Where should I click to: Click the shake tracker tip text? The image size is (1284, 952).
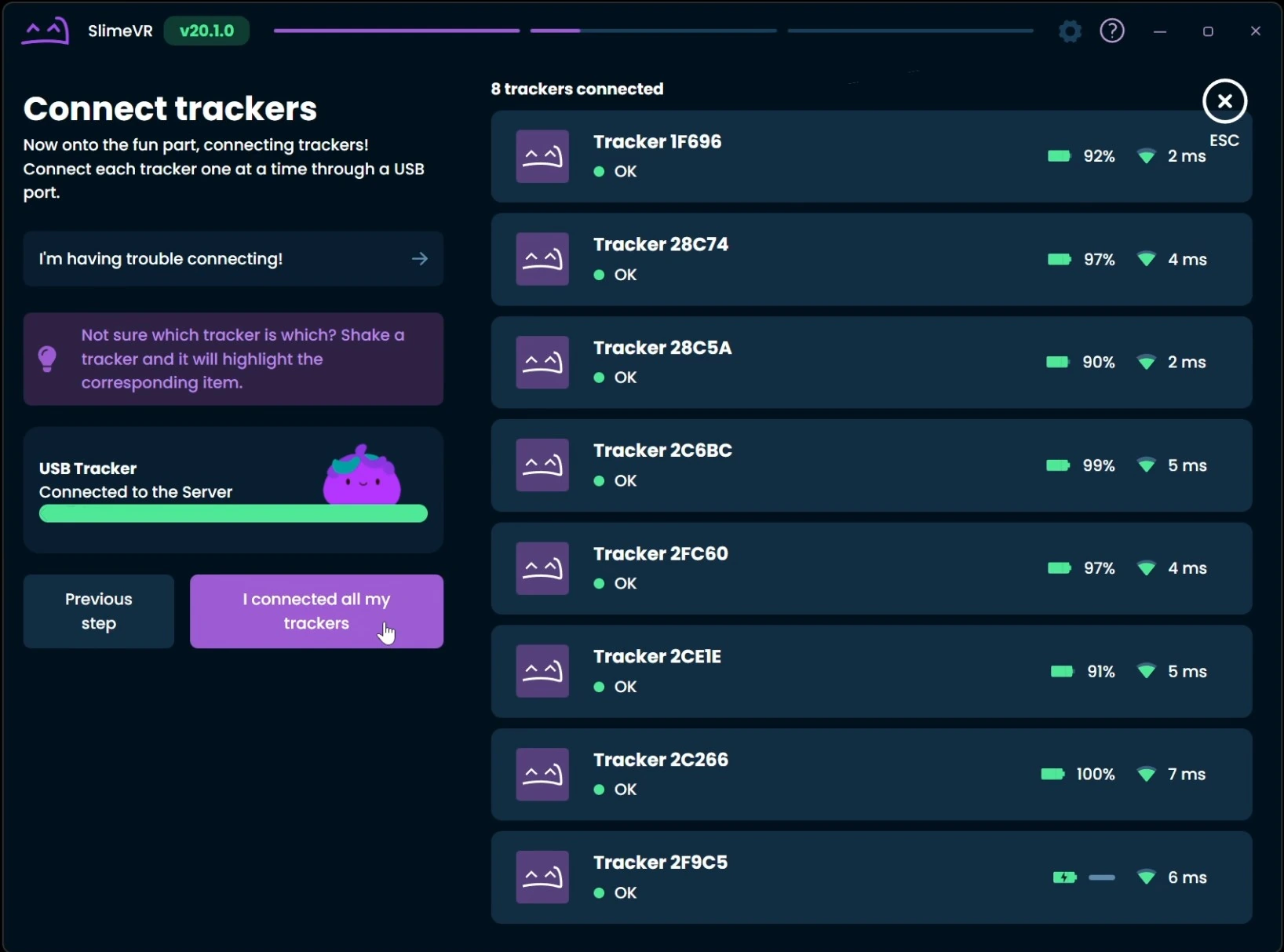(x=243, y=359)
